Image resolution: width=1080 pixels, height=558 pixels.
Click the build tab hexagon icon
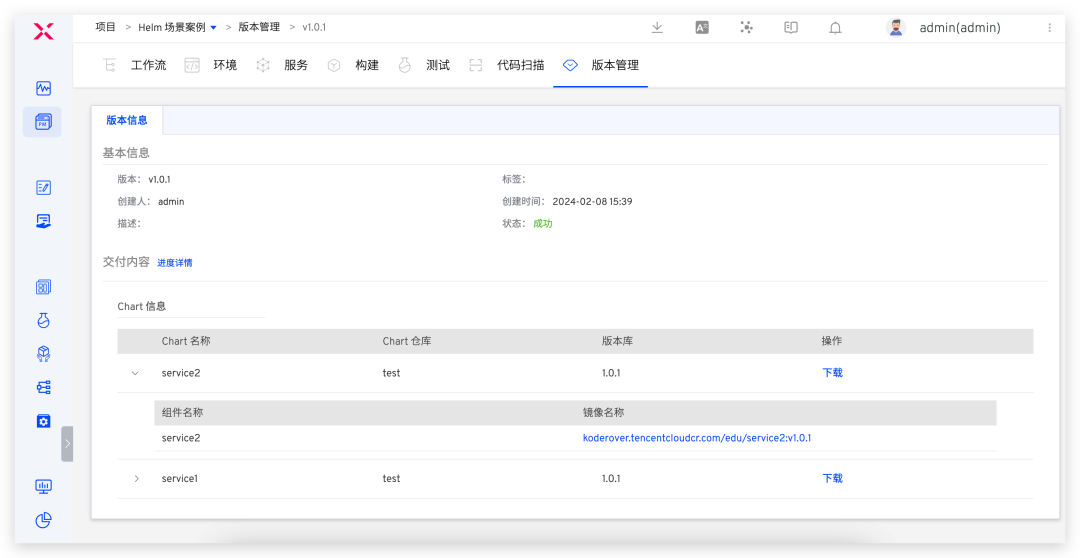334,65
